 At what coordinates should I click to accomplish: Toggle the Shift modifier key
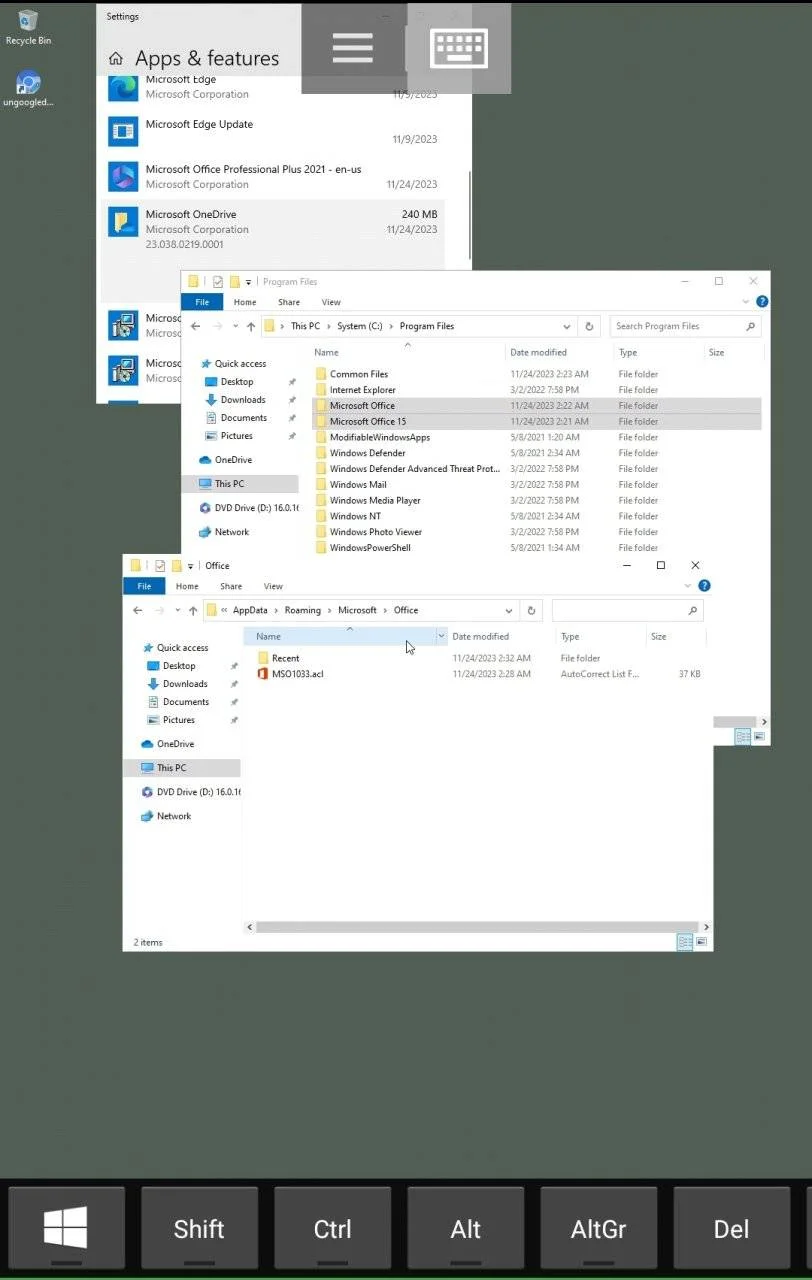click(199, 1228)
